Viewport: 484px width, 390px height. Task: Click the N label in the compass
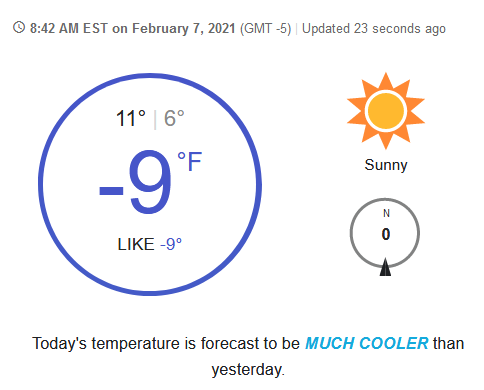tap(386, 213)
